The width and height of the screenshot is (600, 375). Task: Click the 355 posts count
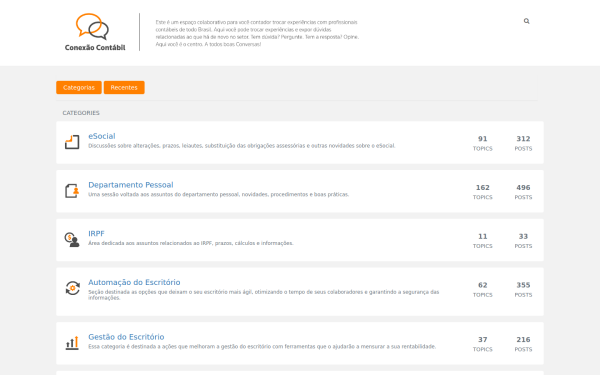pyautogui.click(x=523, y=285)
